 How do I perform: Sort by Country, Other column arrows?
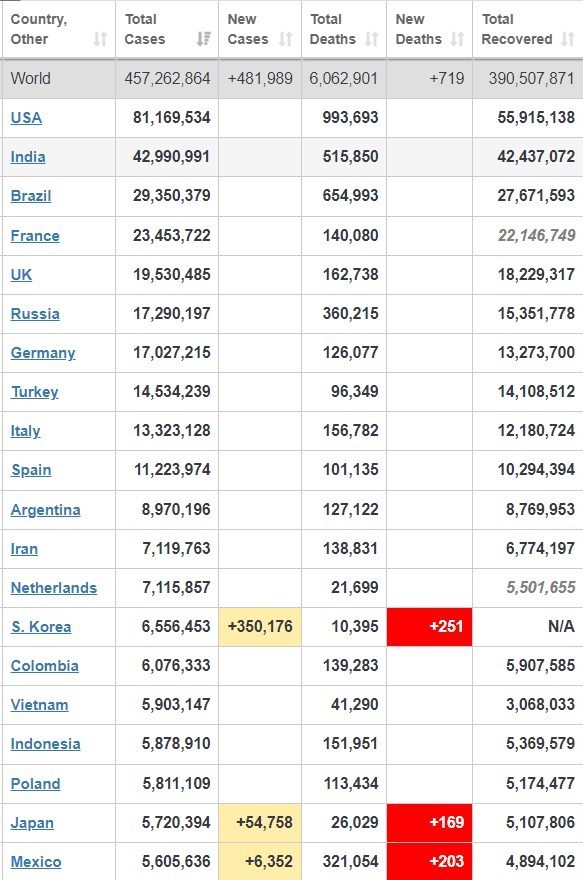pos(100,39)
